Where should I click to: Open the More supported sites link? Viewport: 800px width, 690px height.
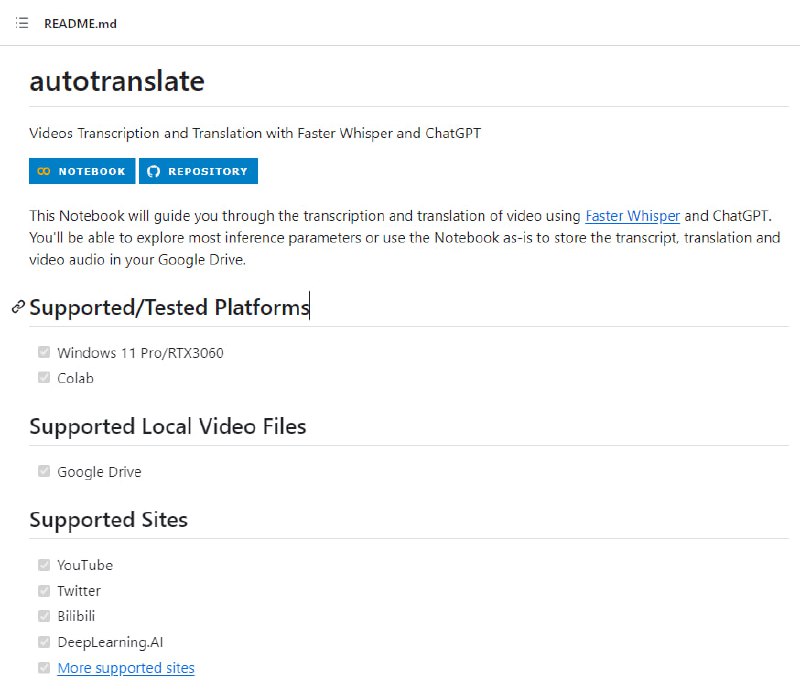(x=125, y=668)
